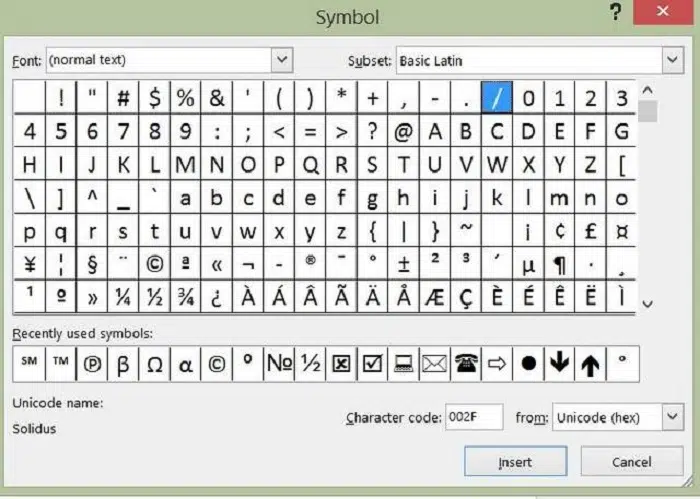Image resolution: width=700 pixels, height=499 pixels.
Task: Pick the micro µ symbol in grid
Action: (529, 264)
